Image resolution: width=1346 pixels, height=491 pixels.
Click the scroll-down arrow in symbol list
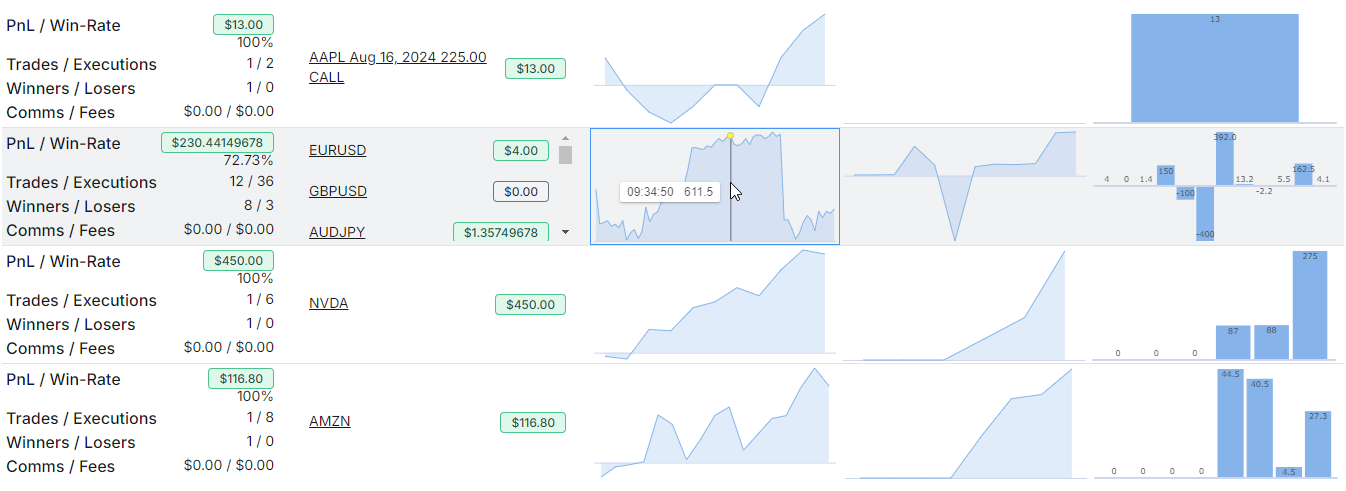(x=565, y=232)
